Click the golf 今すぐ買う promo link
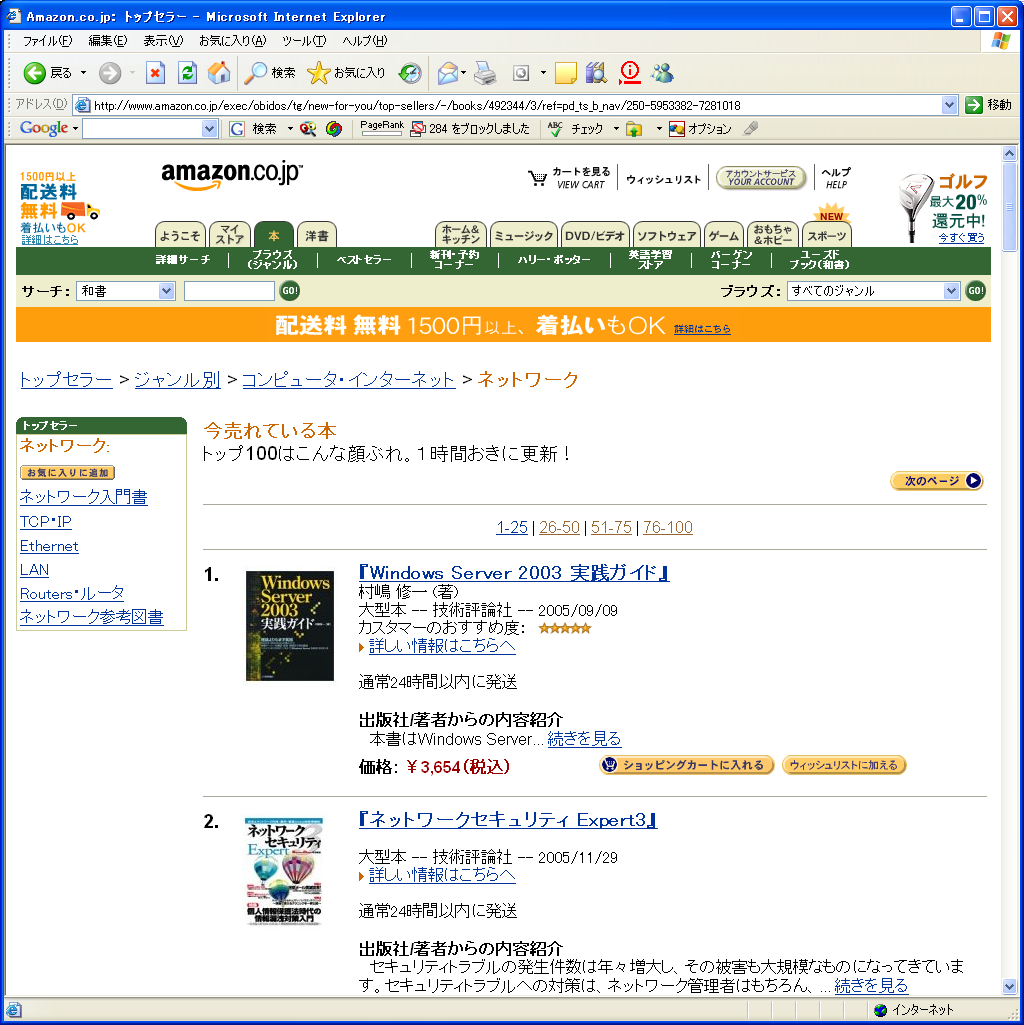The image size is (1024, 1025). (x=961, y=238)
